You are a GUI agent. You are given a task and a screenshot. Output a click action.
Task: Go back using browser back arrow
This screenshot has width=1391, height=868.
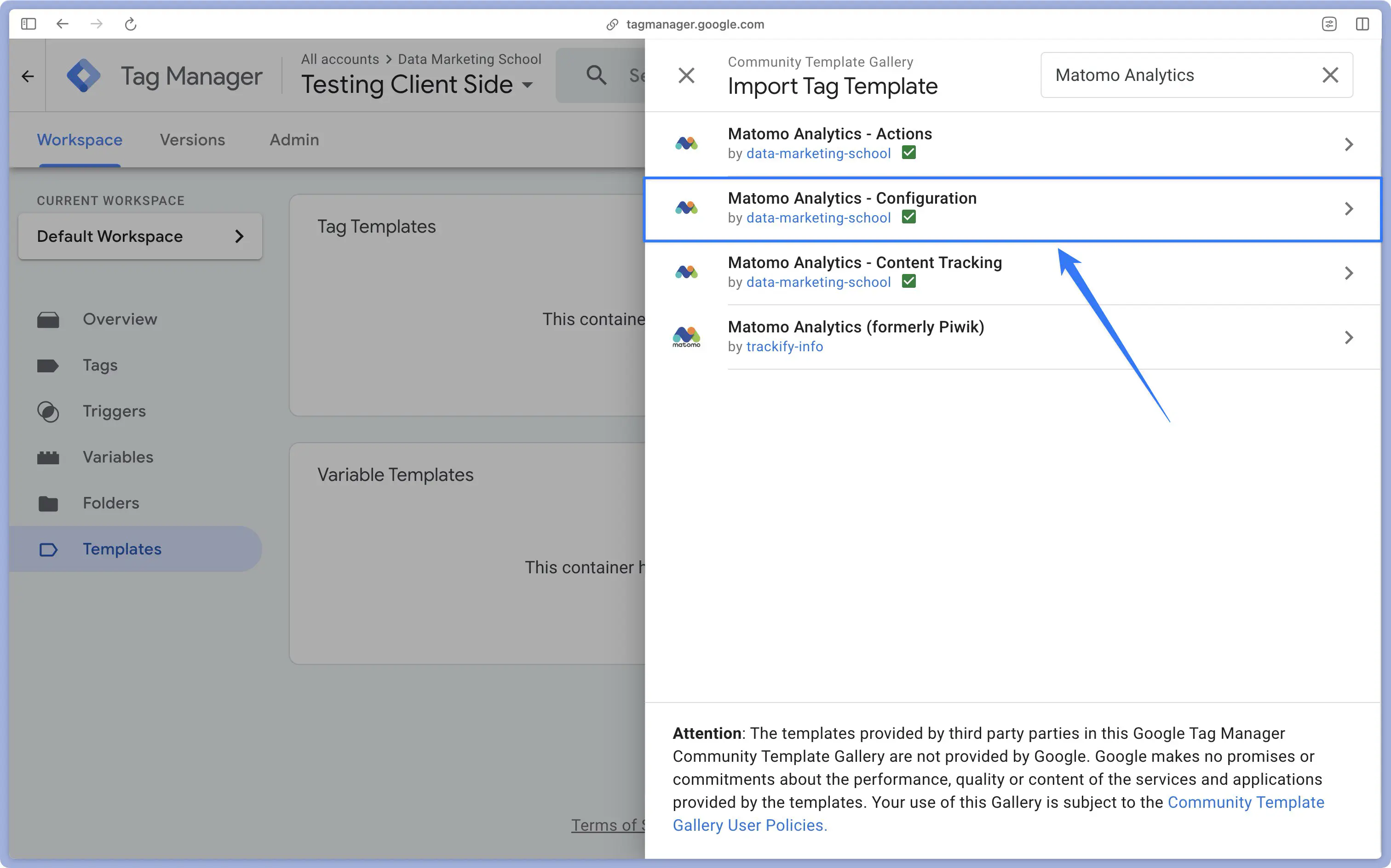[62, 23]
